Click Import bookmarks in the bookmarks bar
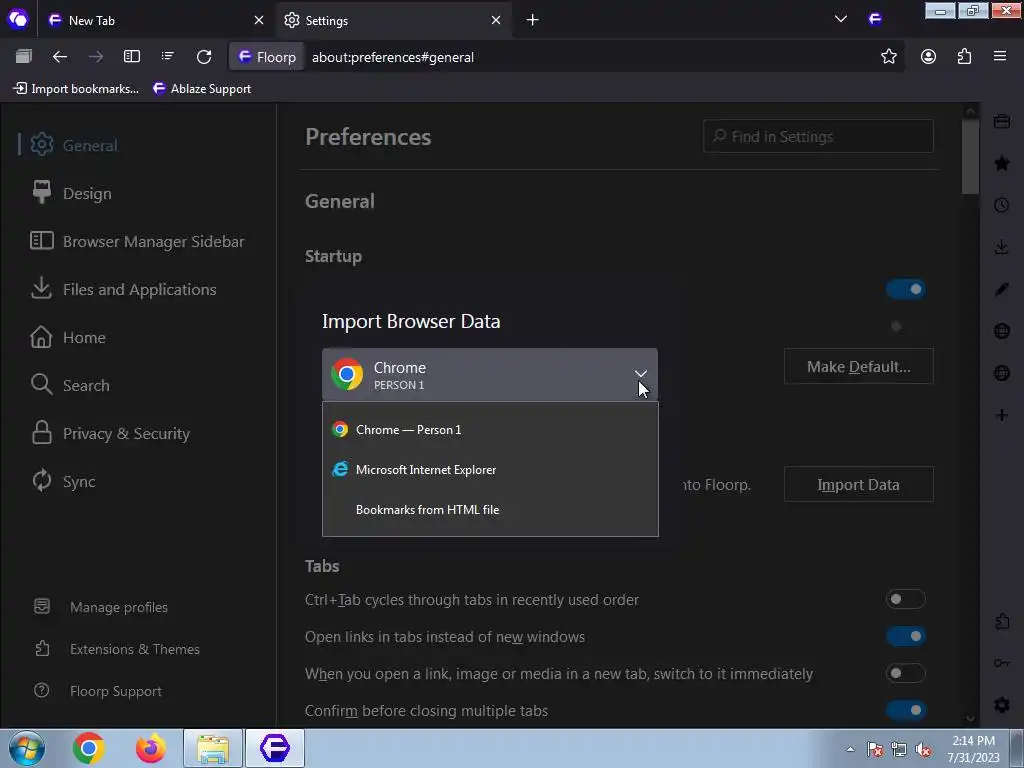This screenshot has height=768, width=1024. coord(76,89)
